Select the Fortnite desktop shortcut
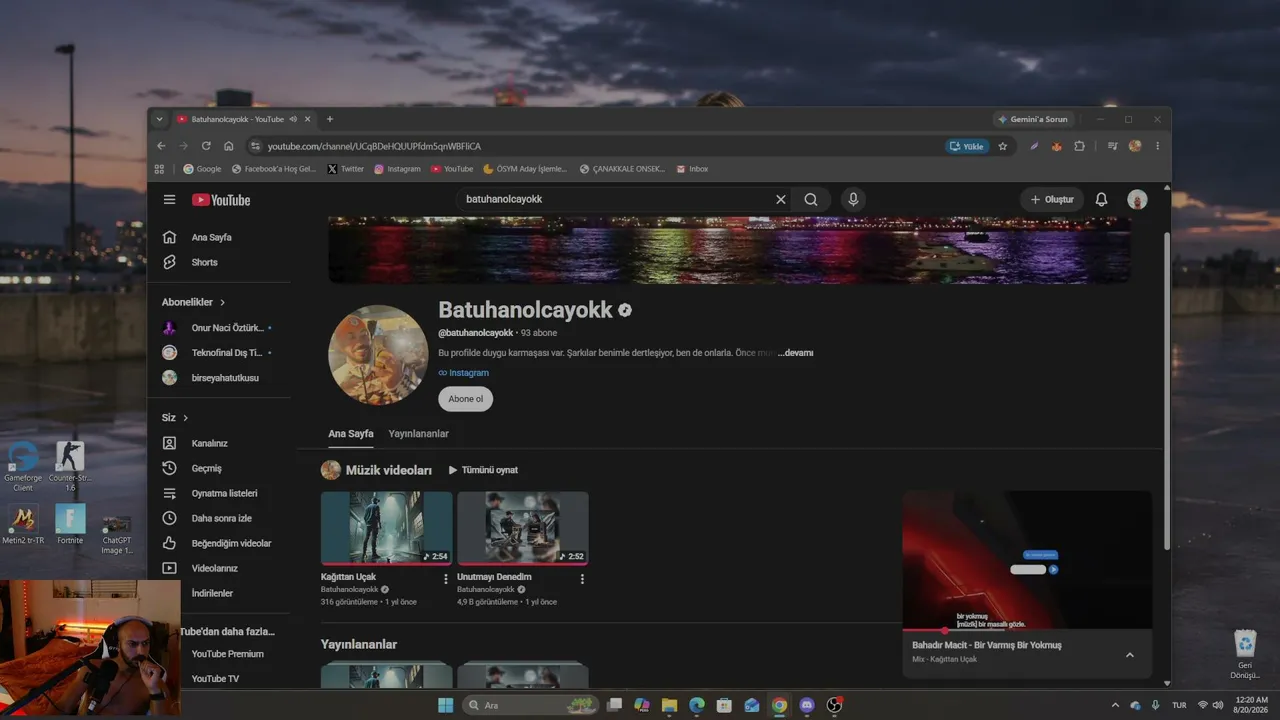Viewport: 1280px width, 720px height. coord(70,524)
